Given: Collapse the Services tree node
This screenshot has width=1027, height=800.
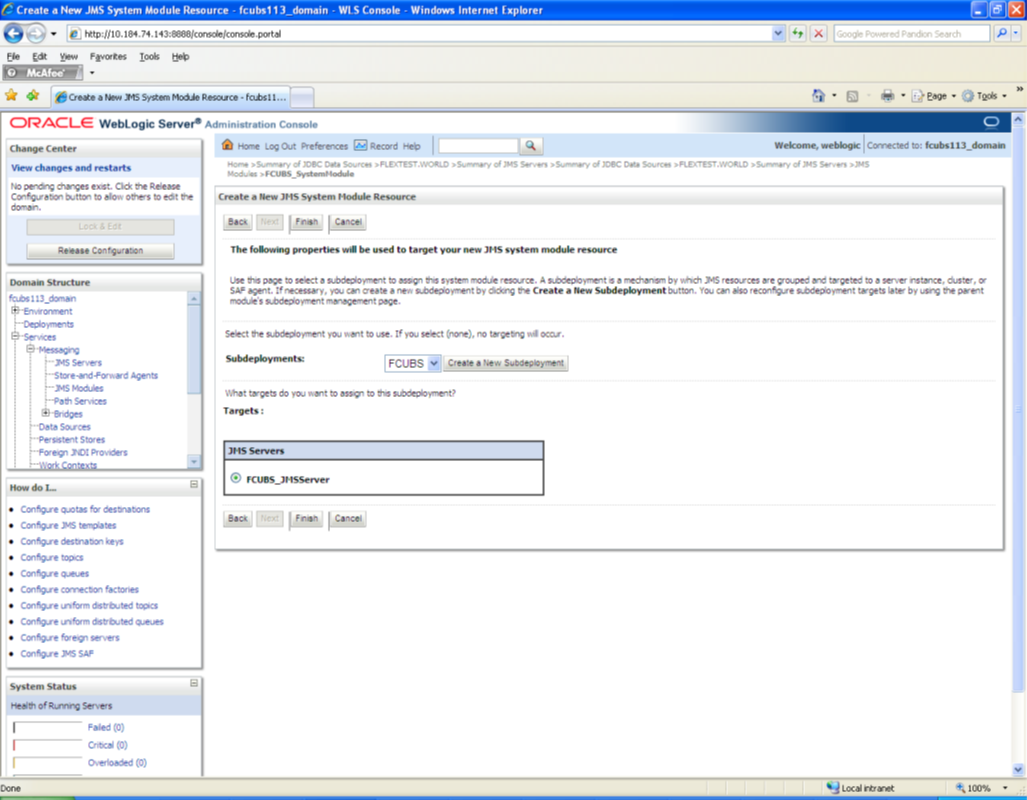Looking at the screenshot, I should tap(14, 336).
